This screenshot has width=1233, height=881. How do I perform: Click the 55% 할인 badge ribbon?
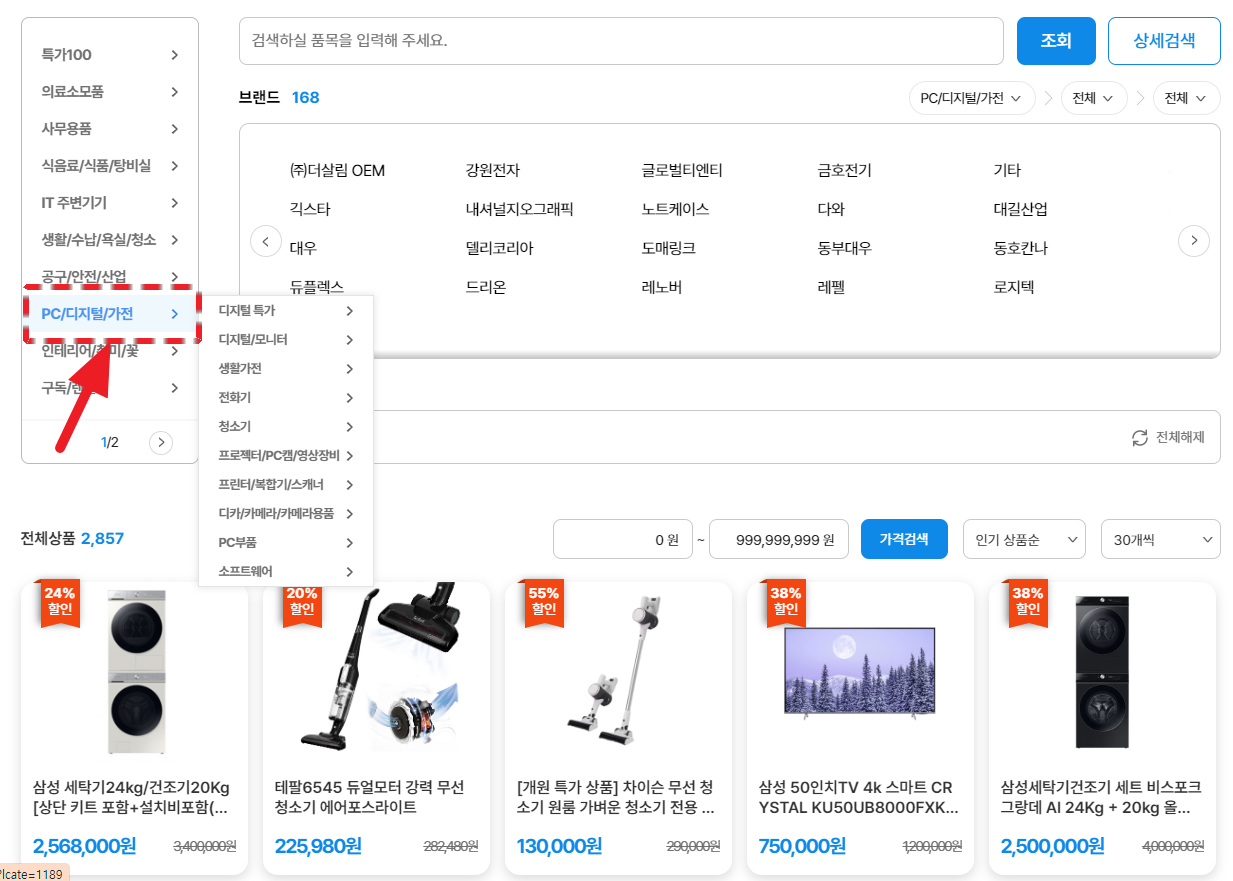[543, 601]
